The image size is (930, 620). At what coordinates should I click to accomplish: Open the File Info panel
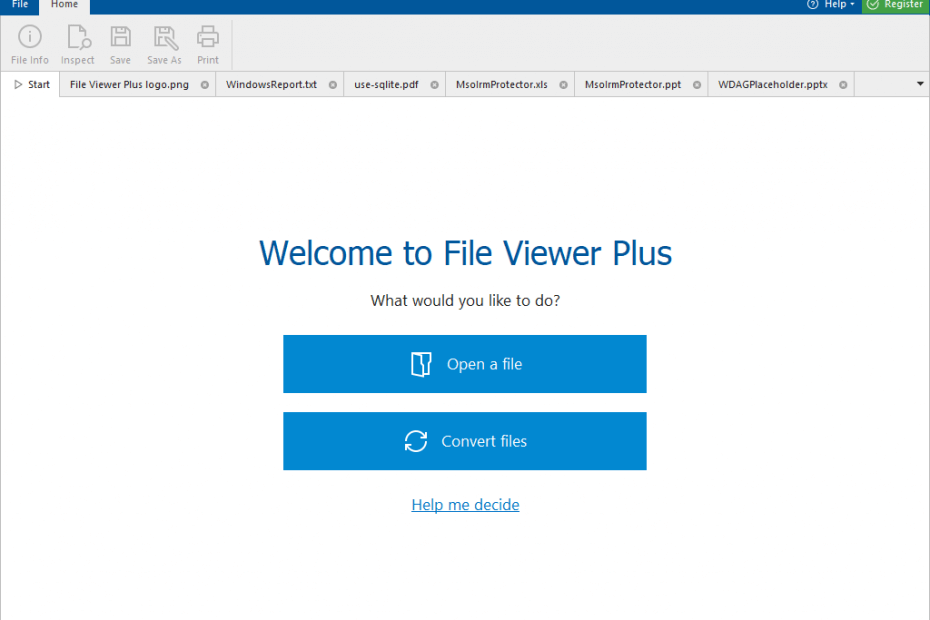29,43
